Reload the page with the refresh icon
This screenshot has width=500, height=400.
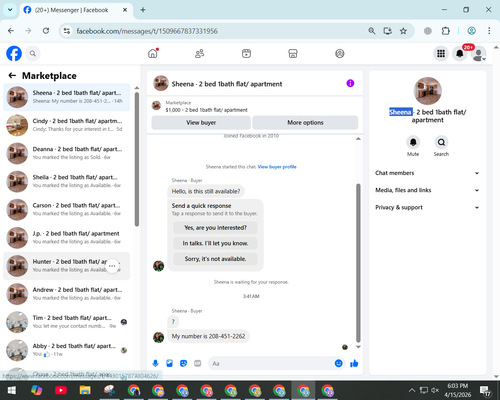[x=46, y=31]
